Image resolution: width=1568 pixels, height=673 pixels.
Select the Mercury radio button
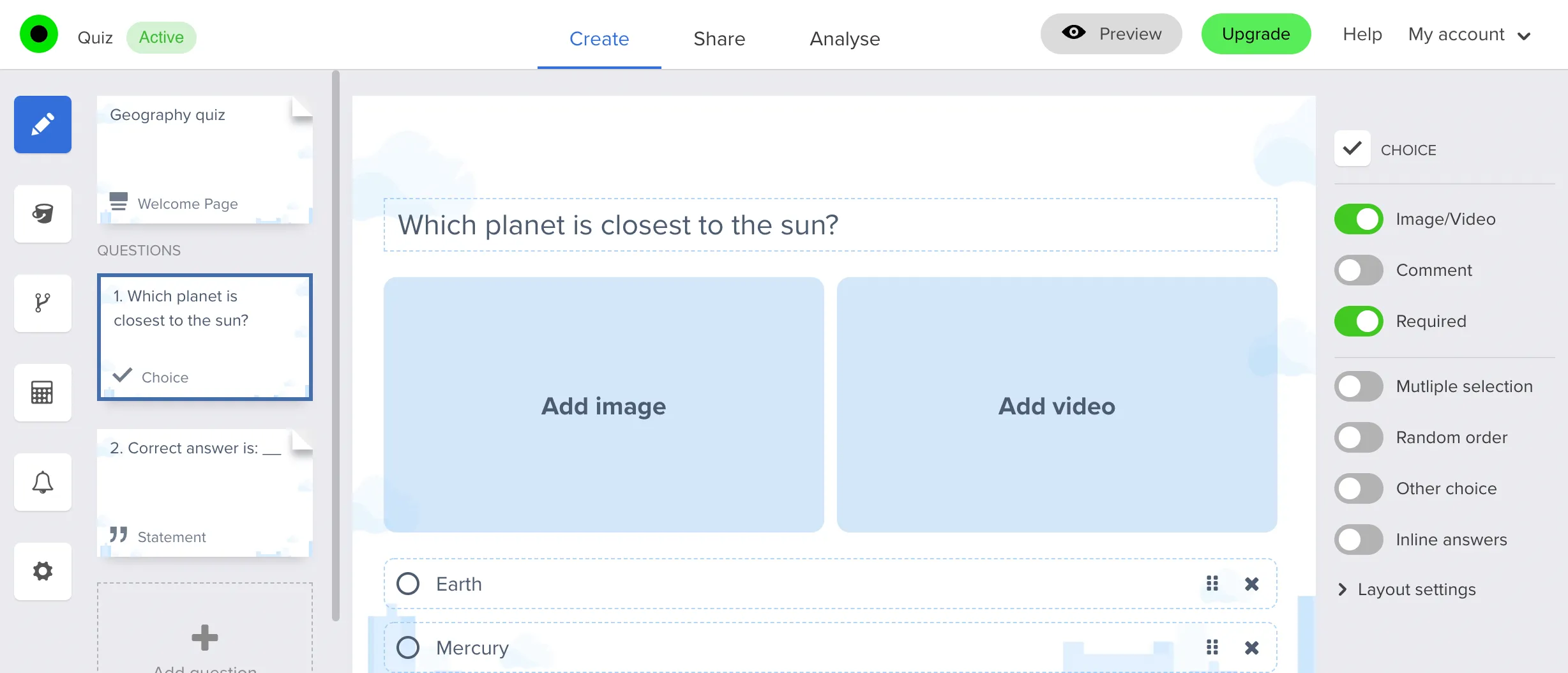click(408, 647)
